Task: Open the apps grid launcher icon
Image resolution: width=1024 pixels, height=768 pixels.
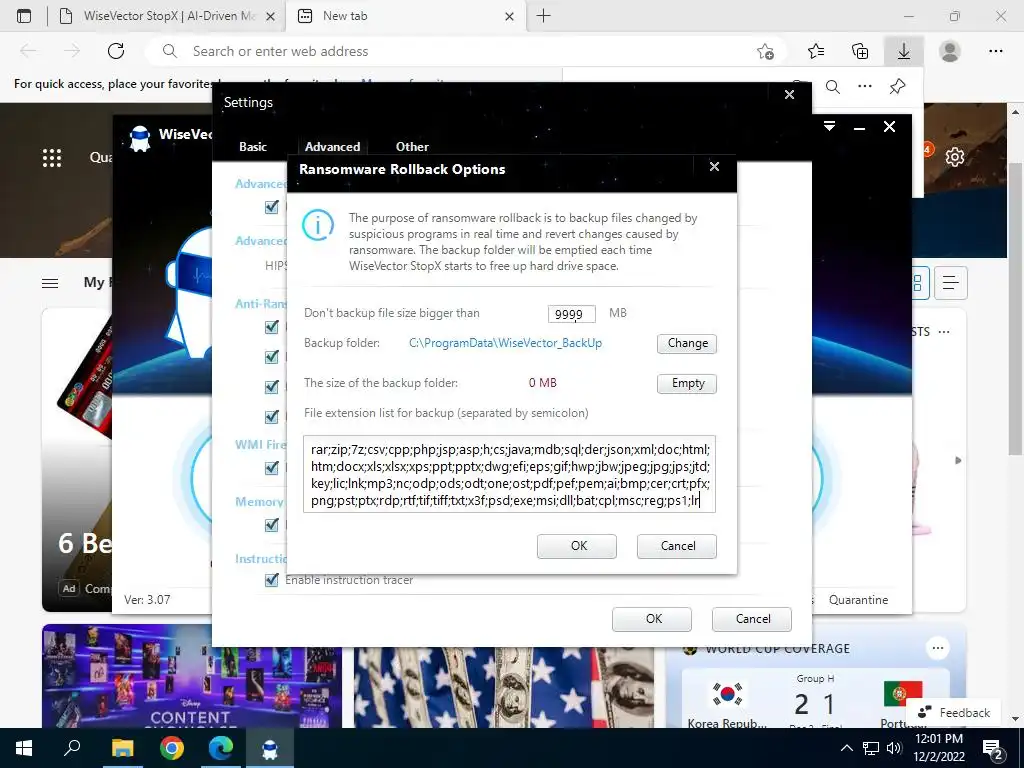Action: (52, 157)
